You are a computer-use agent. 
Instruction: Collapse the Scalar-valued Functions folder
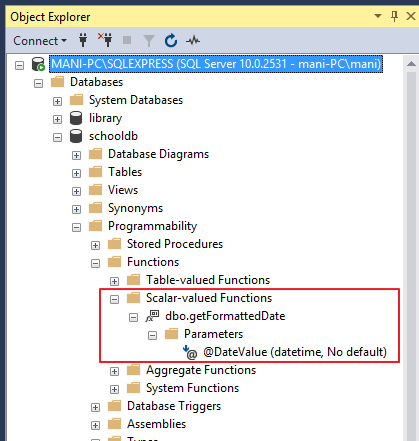114,299
